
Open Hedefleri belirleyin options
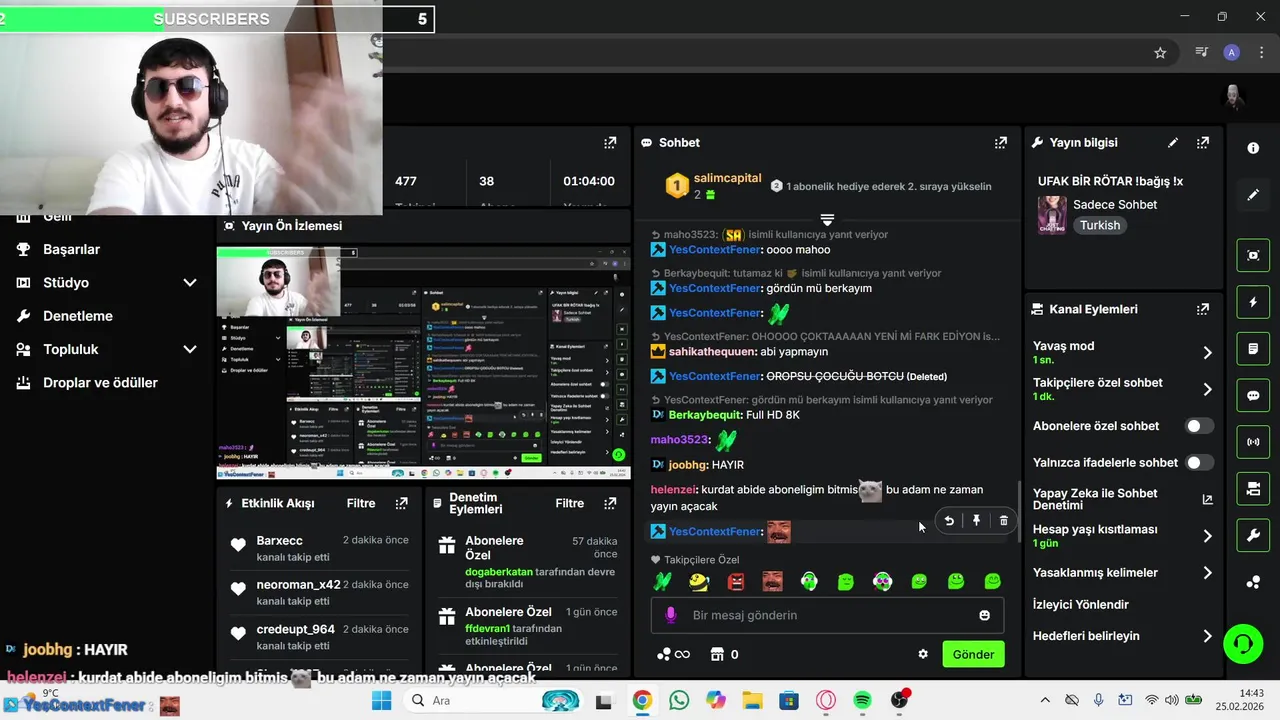coord(1122,636)
